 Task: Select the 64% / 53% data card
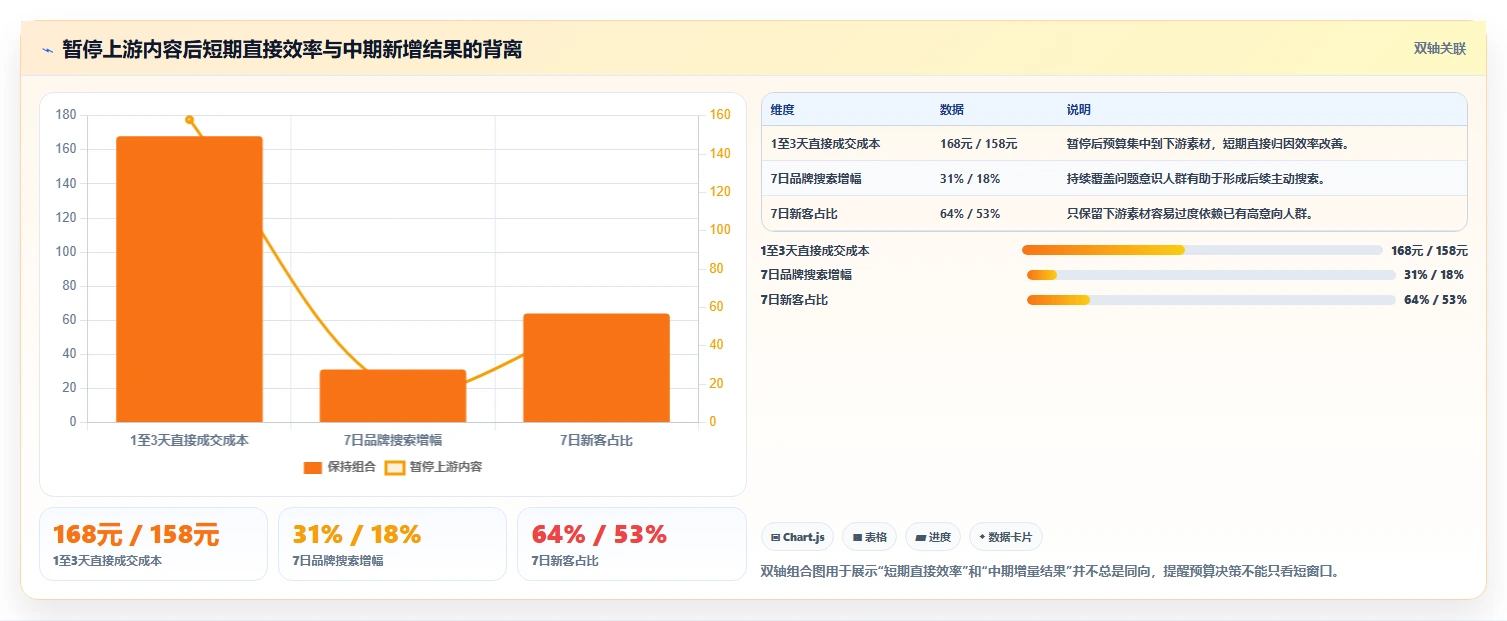(x=631, y=544)
